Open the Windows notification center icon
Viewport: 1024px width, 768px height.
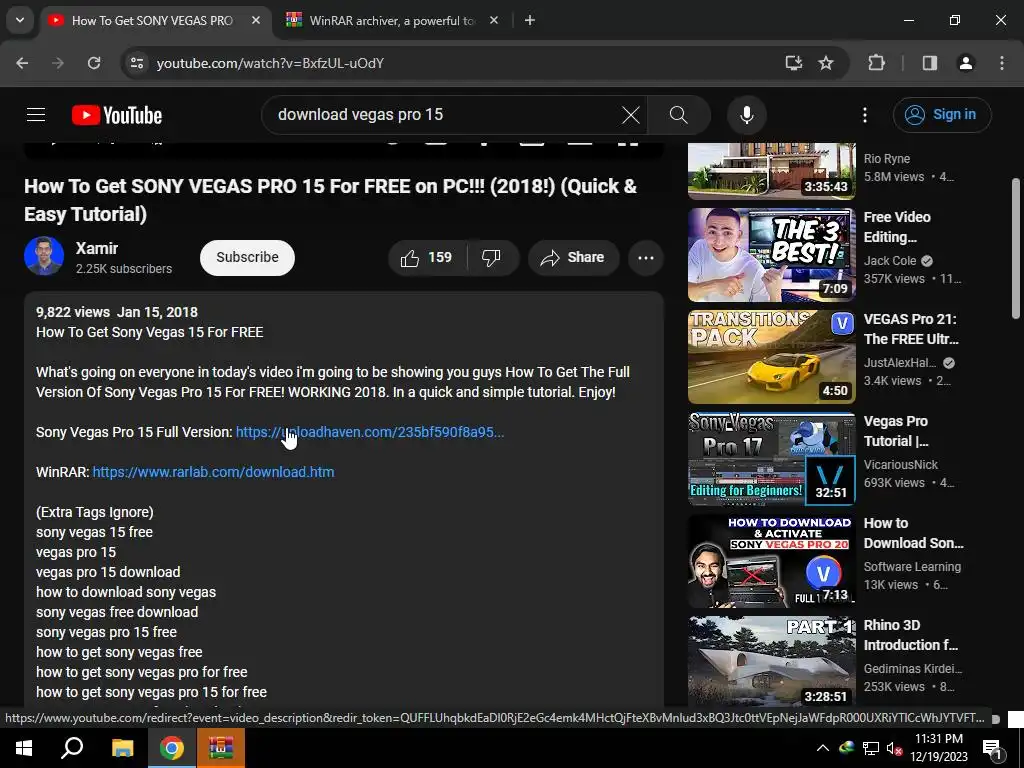click(x=992, y=748)
